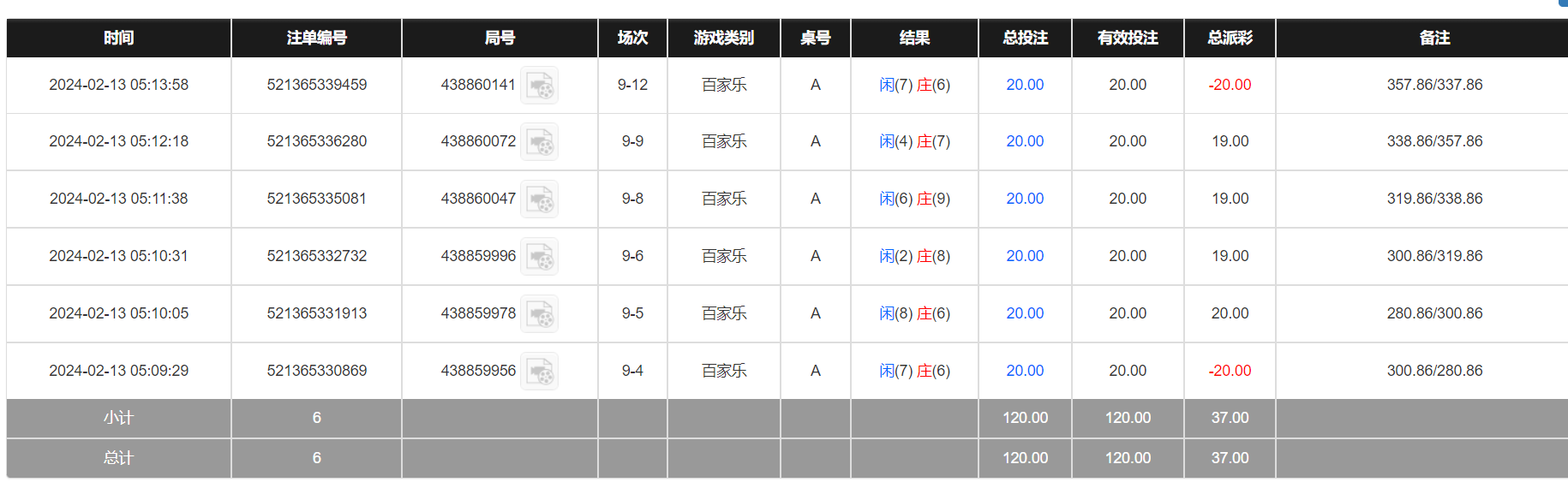Open video replay icon for round 438859978
The height and width of the screenshot is (494, 1568).
540,314
